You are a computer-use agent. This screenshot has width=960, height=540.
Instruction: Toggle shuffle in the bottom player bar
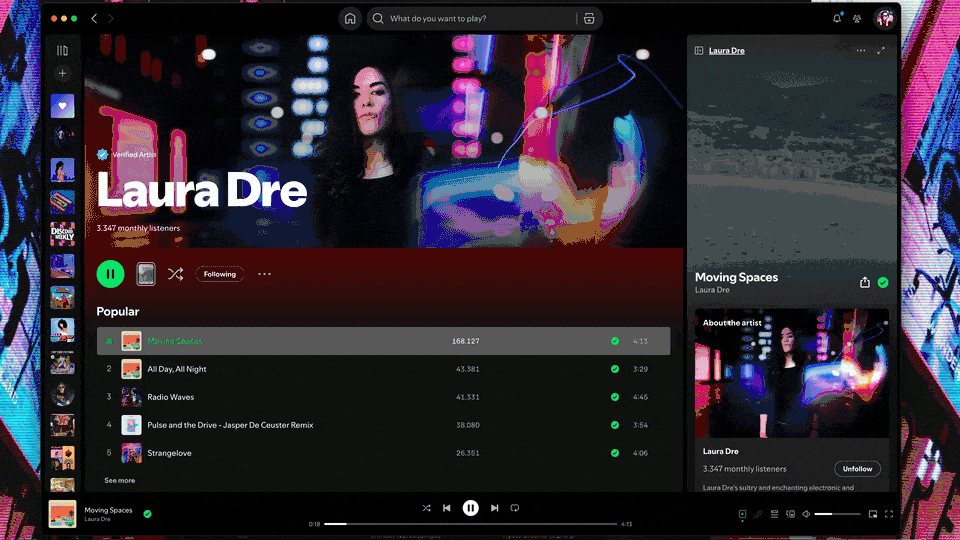click(426, 508)
